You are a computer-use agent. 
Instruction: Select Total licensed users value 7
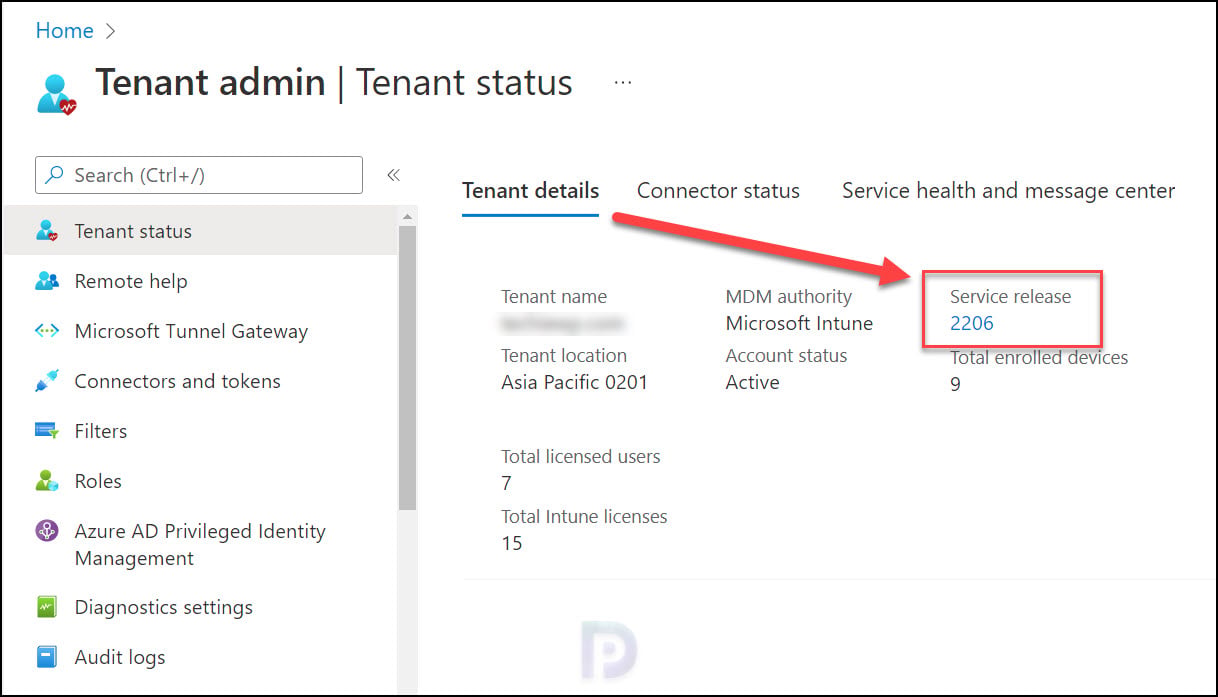(506, 484)
